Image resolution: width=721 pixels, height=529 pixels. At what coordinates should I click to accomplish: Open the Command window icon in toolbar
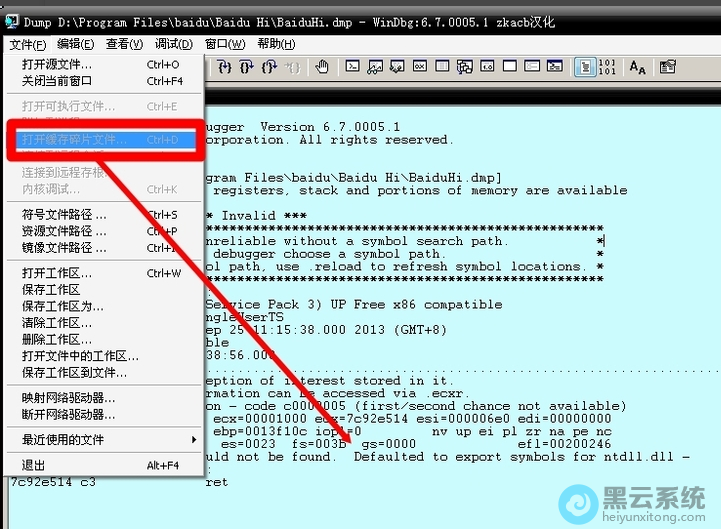click(x=353, y=67)
